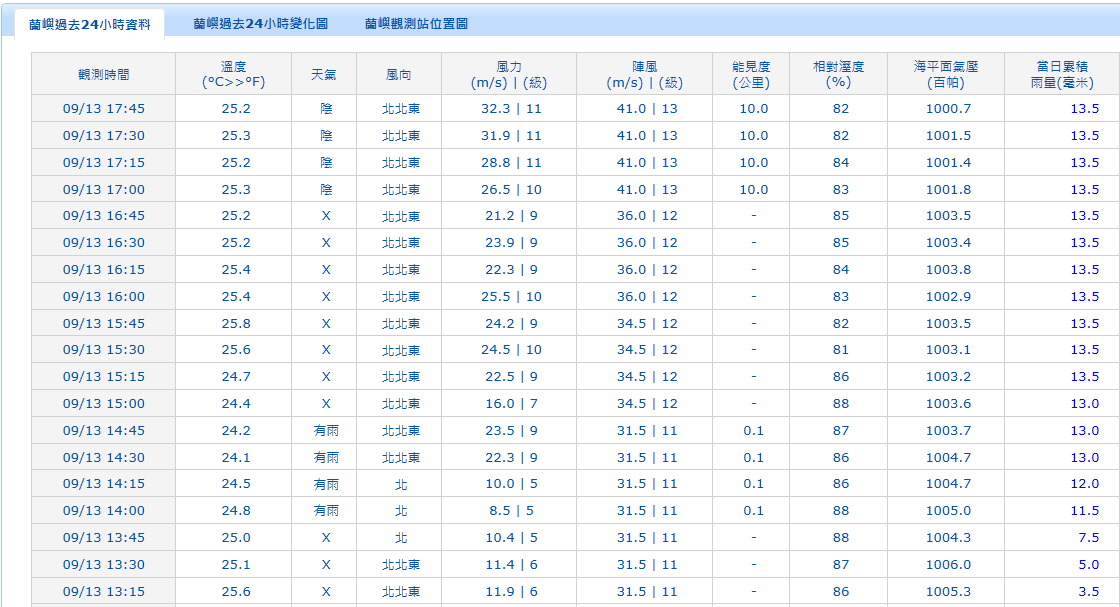
Task: Click the 陣風 (m/s) column header
Action: [x=645, y=73]
